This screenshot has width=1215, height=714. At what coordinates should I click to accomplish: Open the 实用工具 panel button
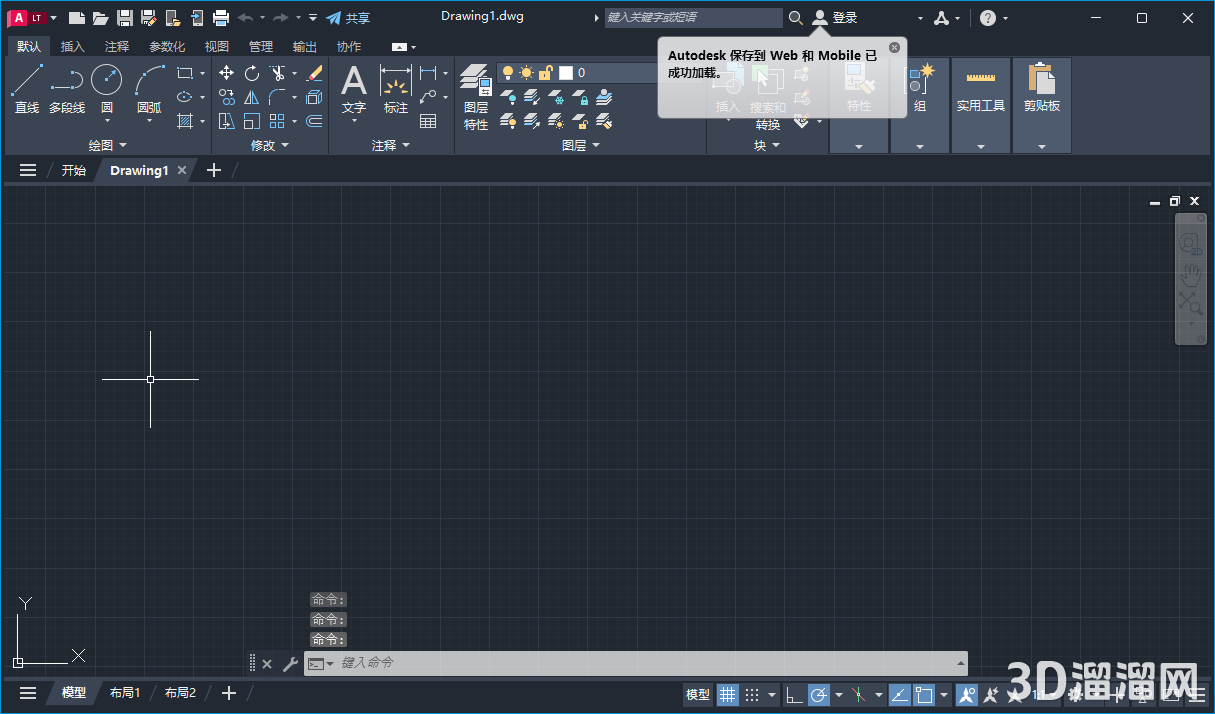pos(981,105)
